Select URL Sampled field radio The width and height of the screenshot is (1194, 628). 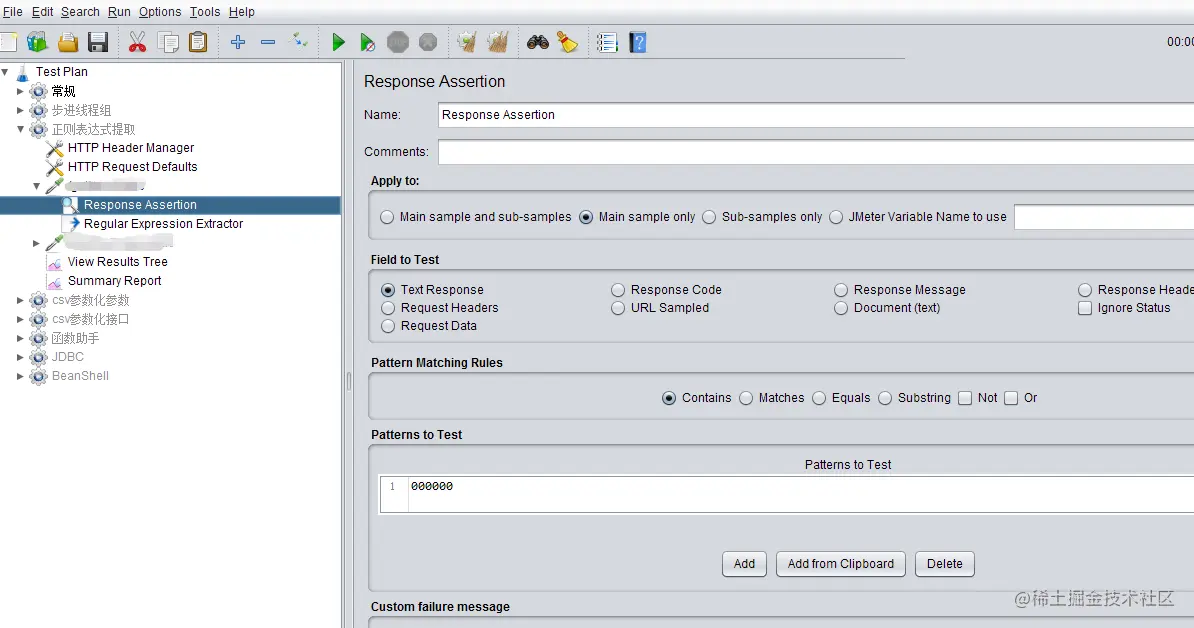point(618,308)
